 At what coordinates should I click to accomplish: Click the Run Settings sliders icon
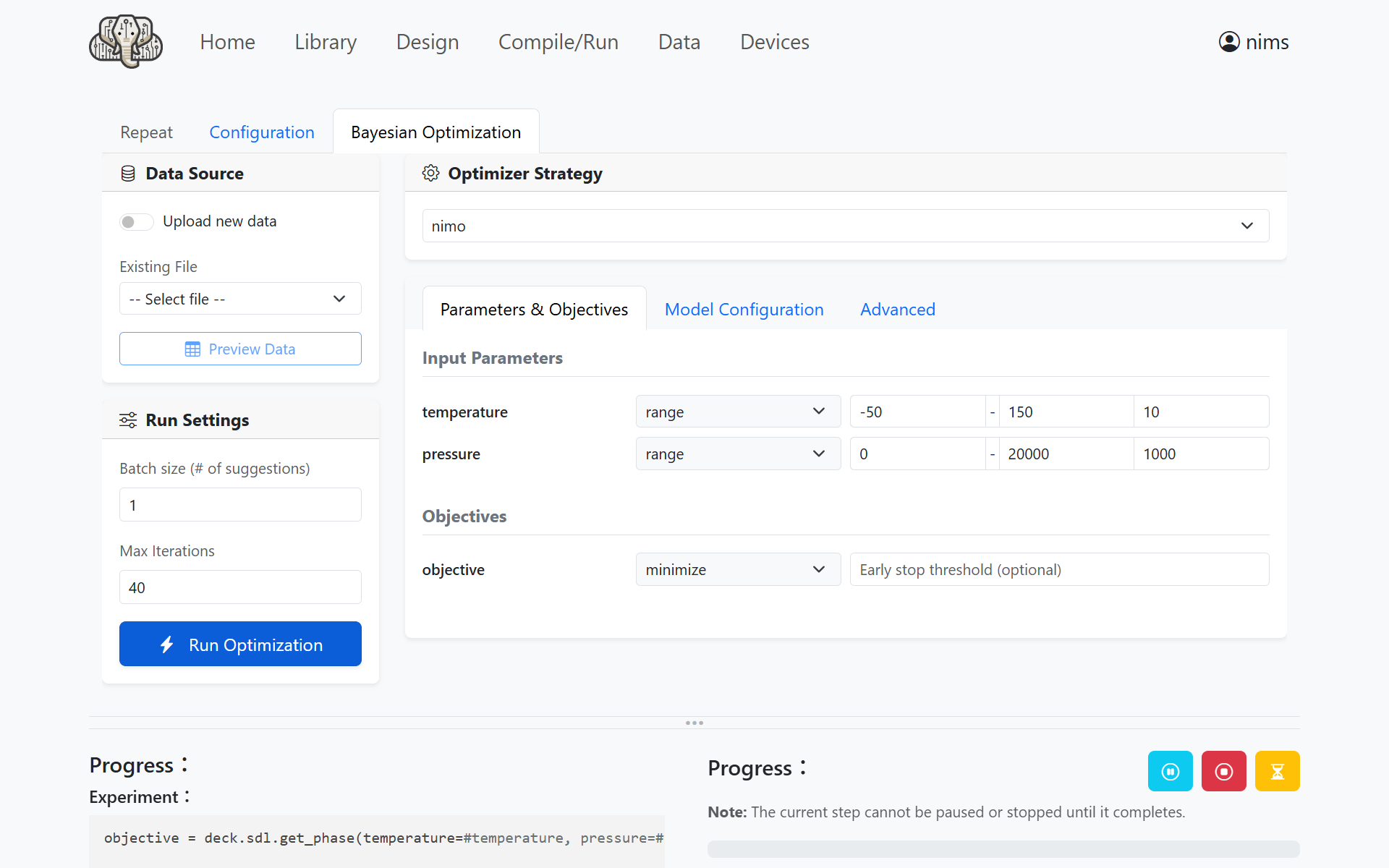[x=128, y=420]
